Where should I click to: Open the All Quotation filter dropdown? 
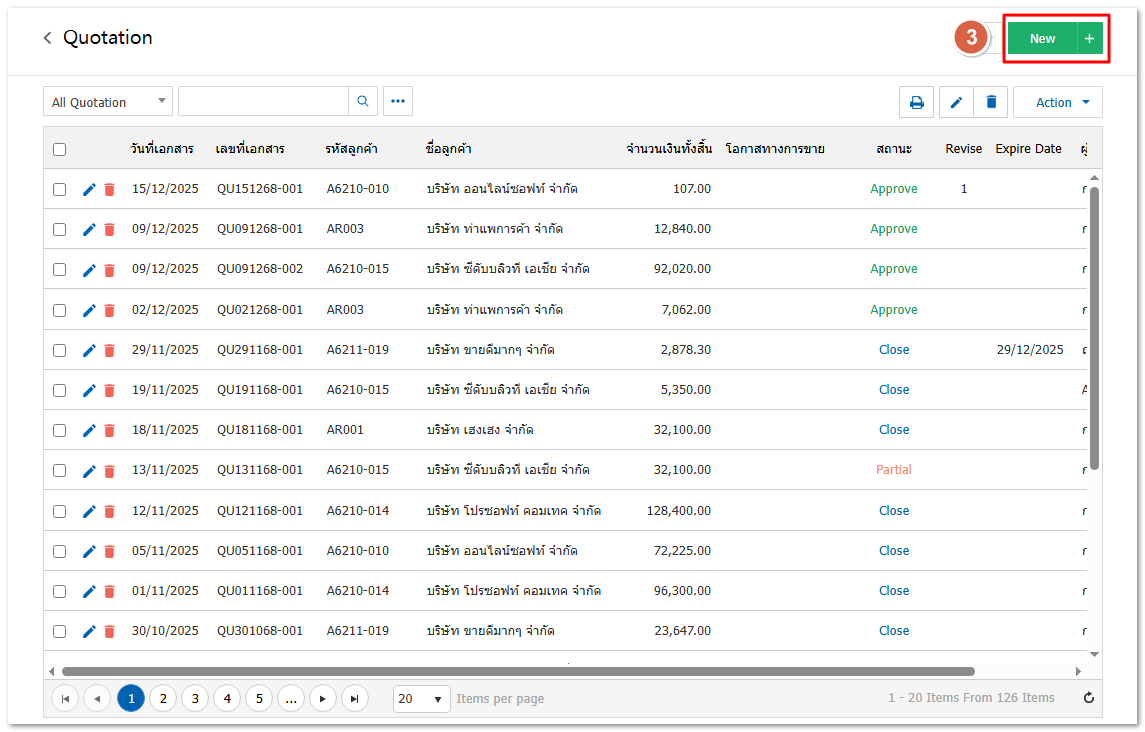point(108,102)
